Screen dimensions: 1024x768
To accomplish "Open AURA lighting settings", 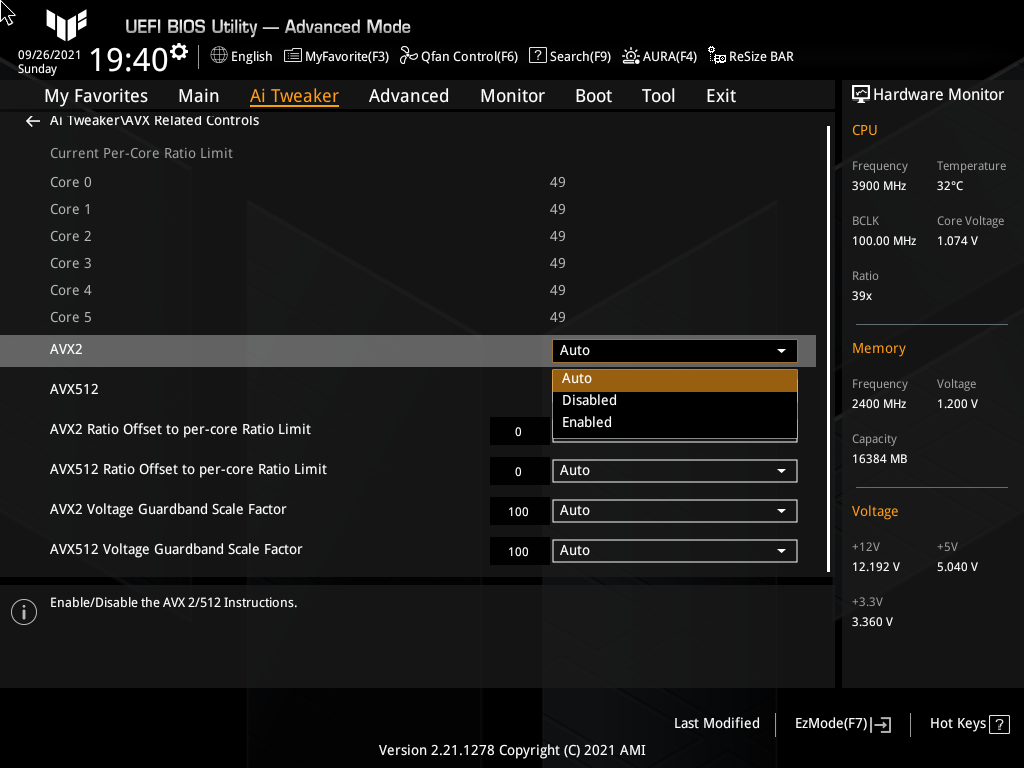I will (x=659, y=56).
